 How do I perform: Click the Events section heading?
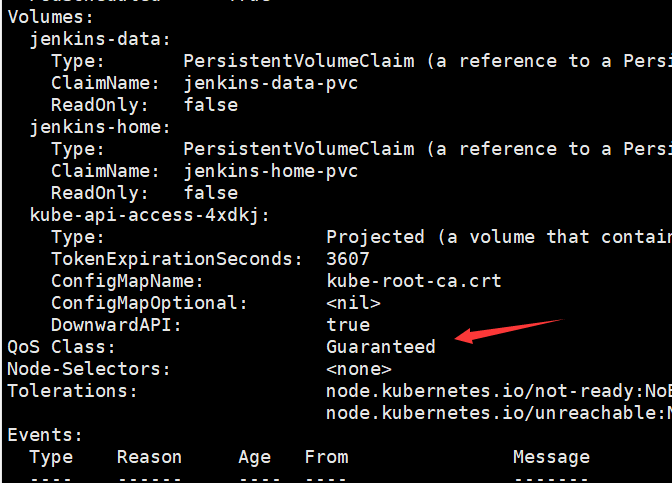45,435
